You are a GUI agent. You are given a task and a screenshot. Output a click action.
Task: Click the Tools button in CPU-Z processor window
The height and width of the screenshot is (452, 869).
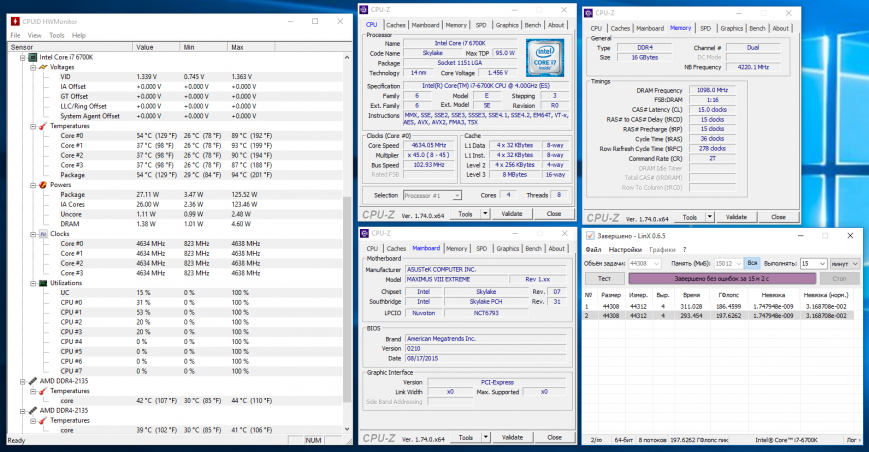466,214
